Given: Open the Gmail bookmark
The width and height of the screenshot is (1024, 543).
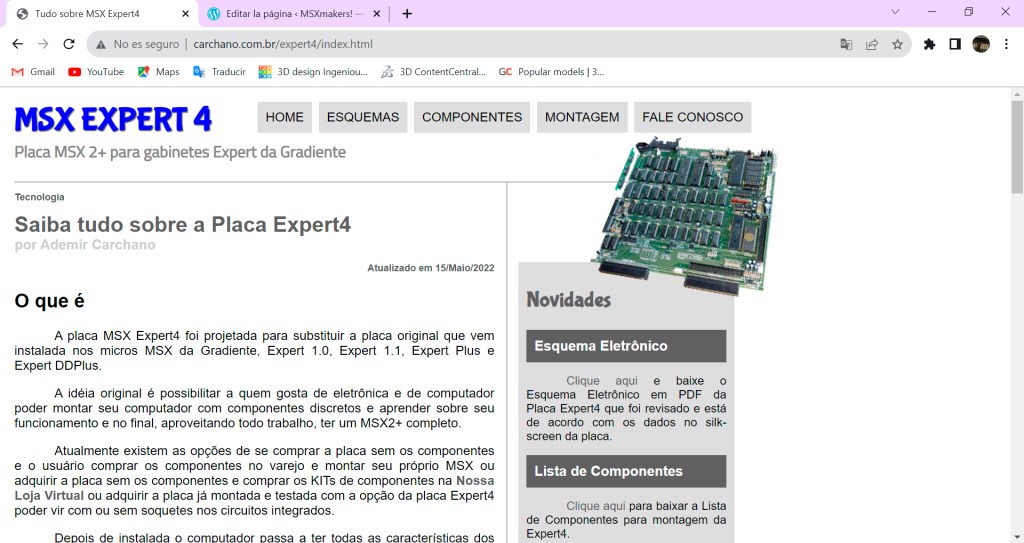Looking at the screenshot, I should pyautogui.click(x=33, y=72).
